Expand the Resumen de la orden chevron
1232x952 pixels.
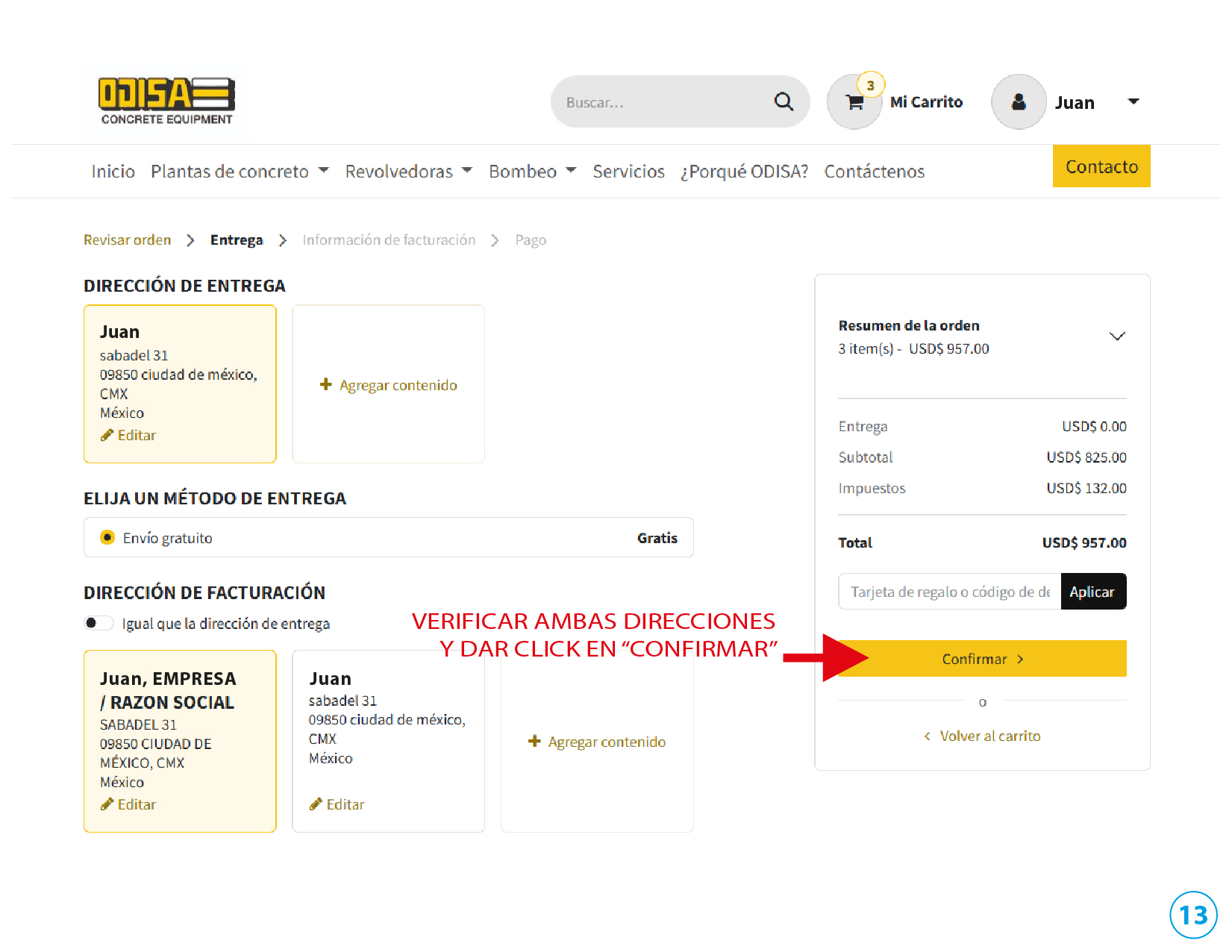point(1117,336)
